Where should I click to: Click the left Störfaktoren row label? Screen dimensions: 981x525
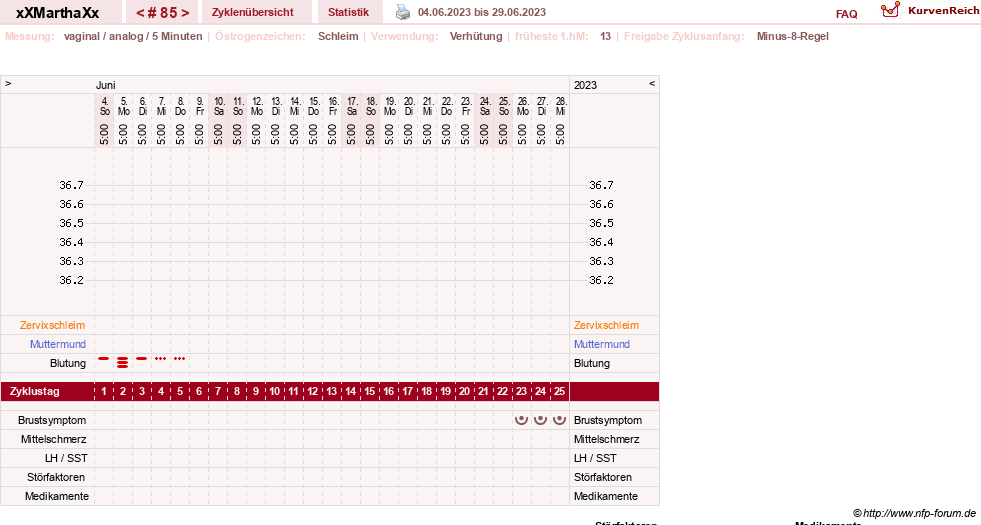click(x=56, y=477)
